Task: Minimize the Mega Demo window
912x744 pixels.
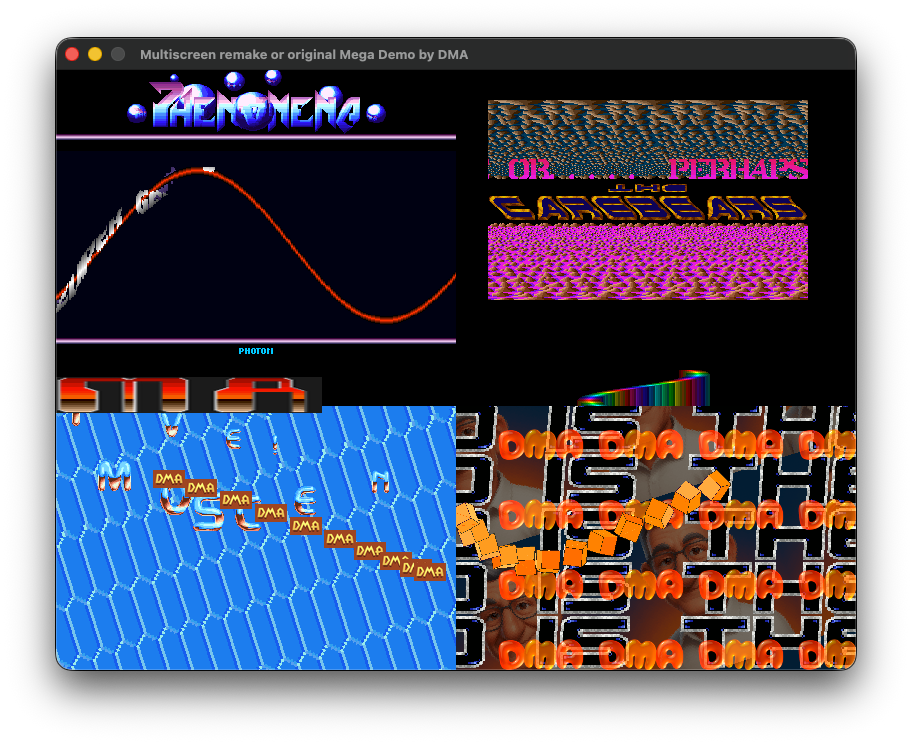Action: coord(95,54)
